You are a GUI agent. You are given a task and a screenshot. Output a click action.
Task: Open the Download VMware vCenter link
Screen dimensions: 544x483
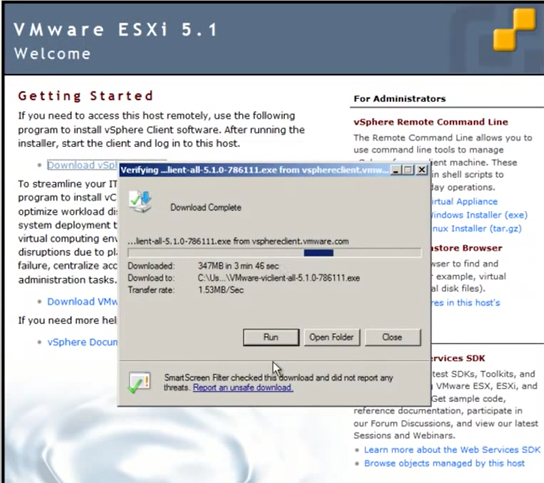click(x=82, y=302)
